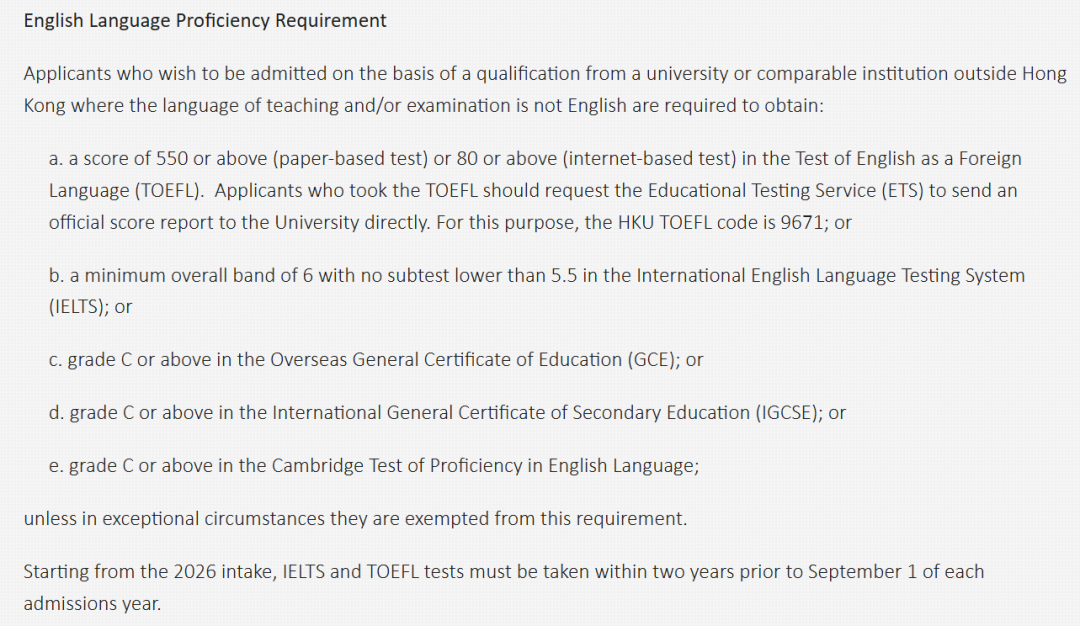Click the (IGCSE) abbreviation
Image resolution: width=1080 pixels, height=626 pixels.
coord(786,412)
